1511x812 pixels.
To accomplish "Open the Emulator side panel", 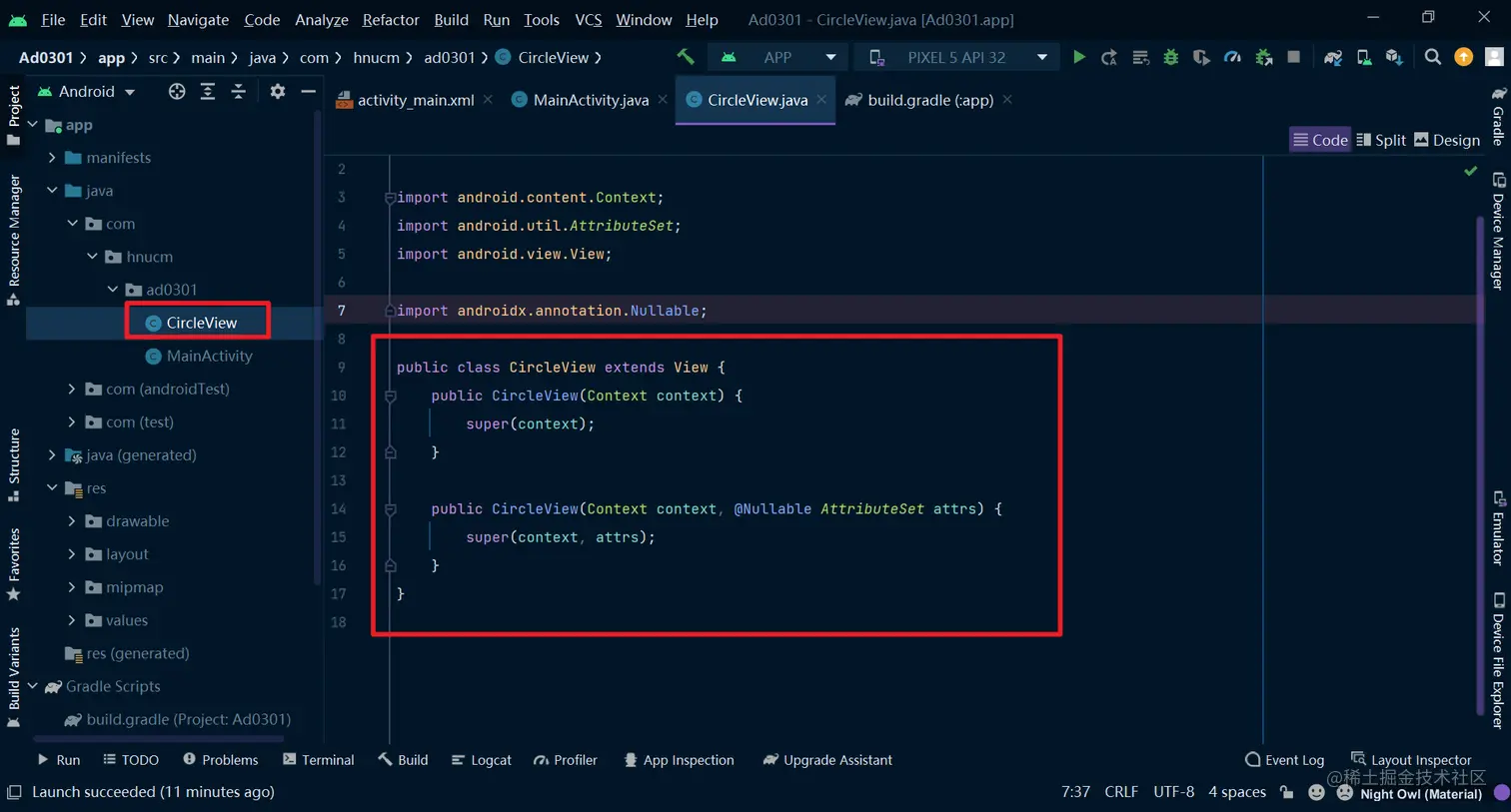I will 1498,528.
